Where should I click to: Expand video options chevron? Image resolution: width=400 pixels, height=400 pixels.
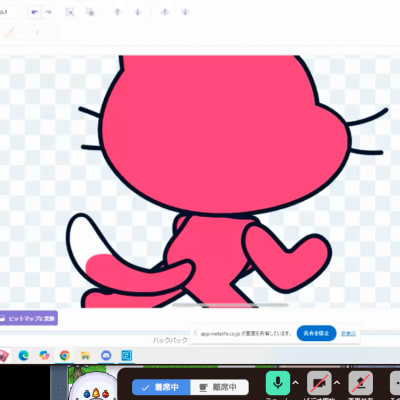tap(337, 383)
